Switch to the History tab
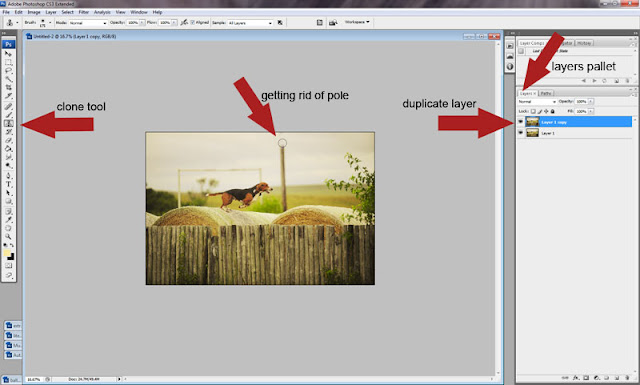Screen dimensions: 640x385 584,43
